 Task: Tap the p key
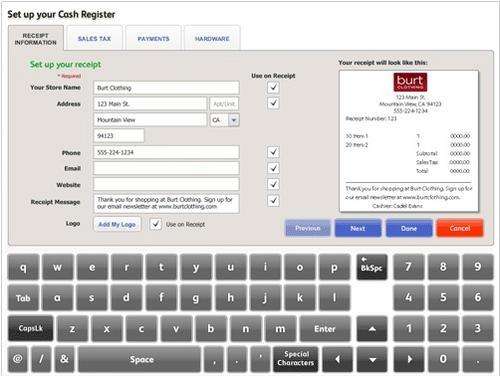point(334,267)
